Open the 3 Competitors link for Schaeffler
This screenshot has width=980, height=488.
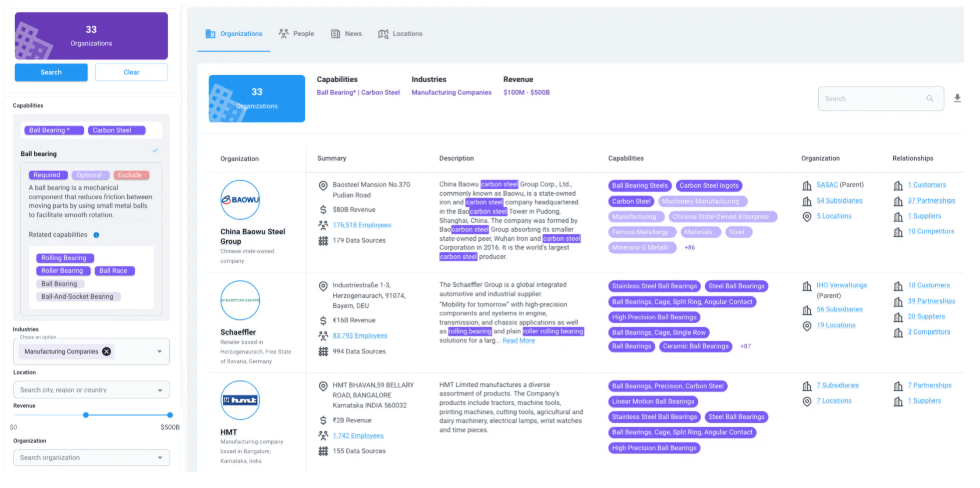(x=929, y=332)
